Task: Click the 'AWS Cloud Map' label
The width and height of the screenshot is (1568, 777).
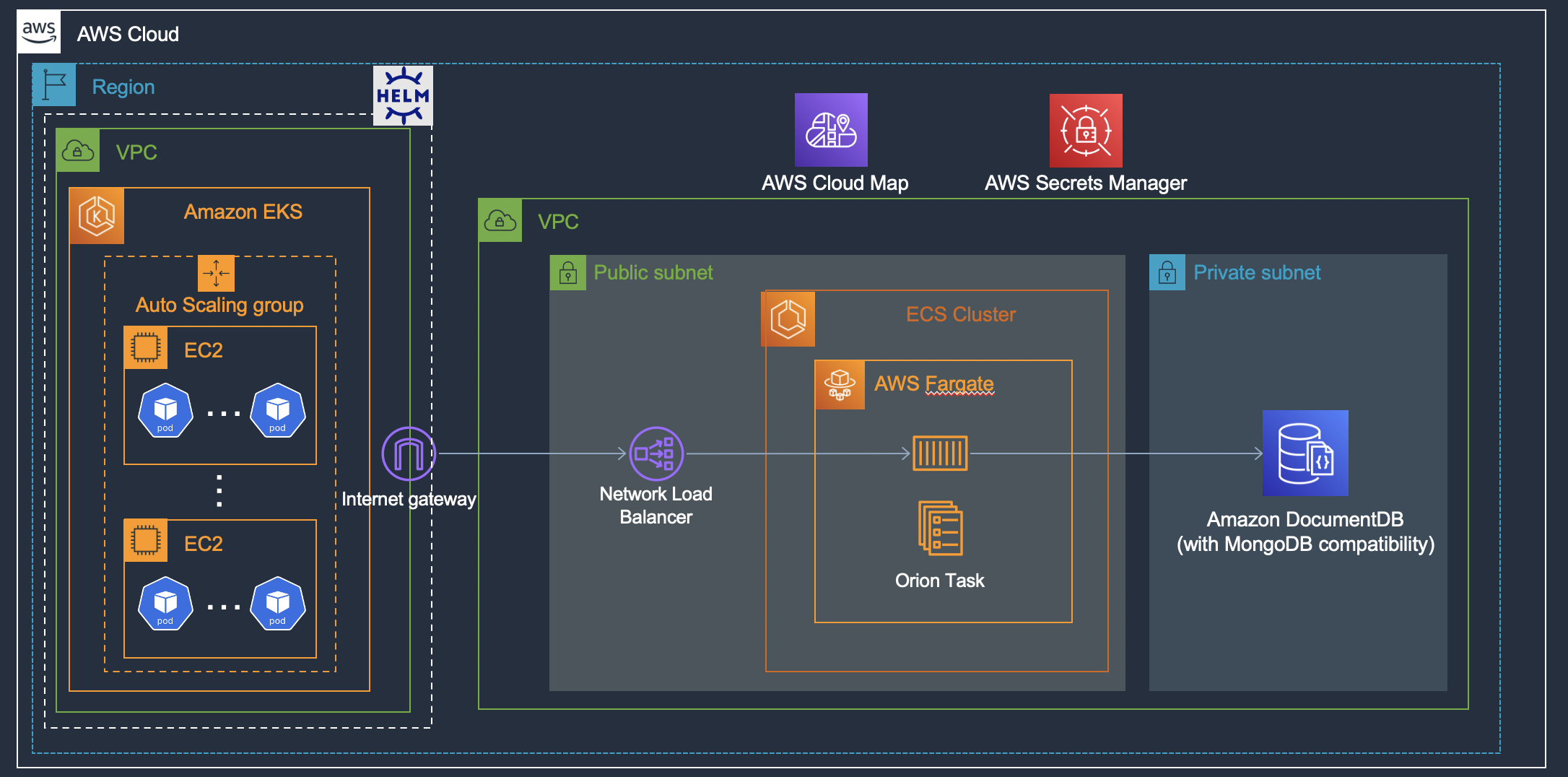Action: 835,183
